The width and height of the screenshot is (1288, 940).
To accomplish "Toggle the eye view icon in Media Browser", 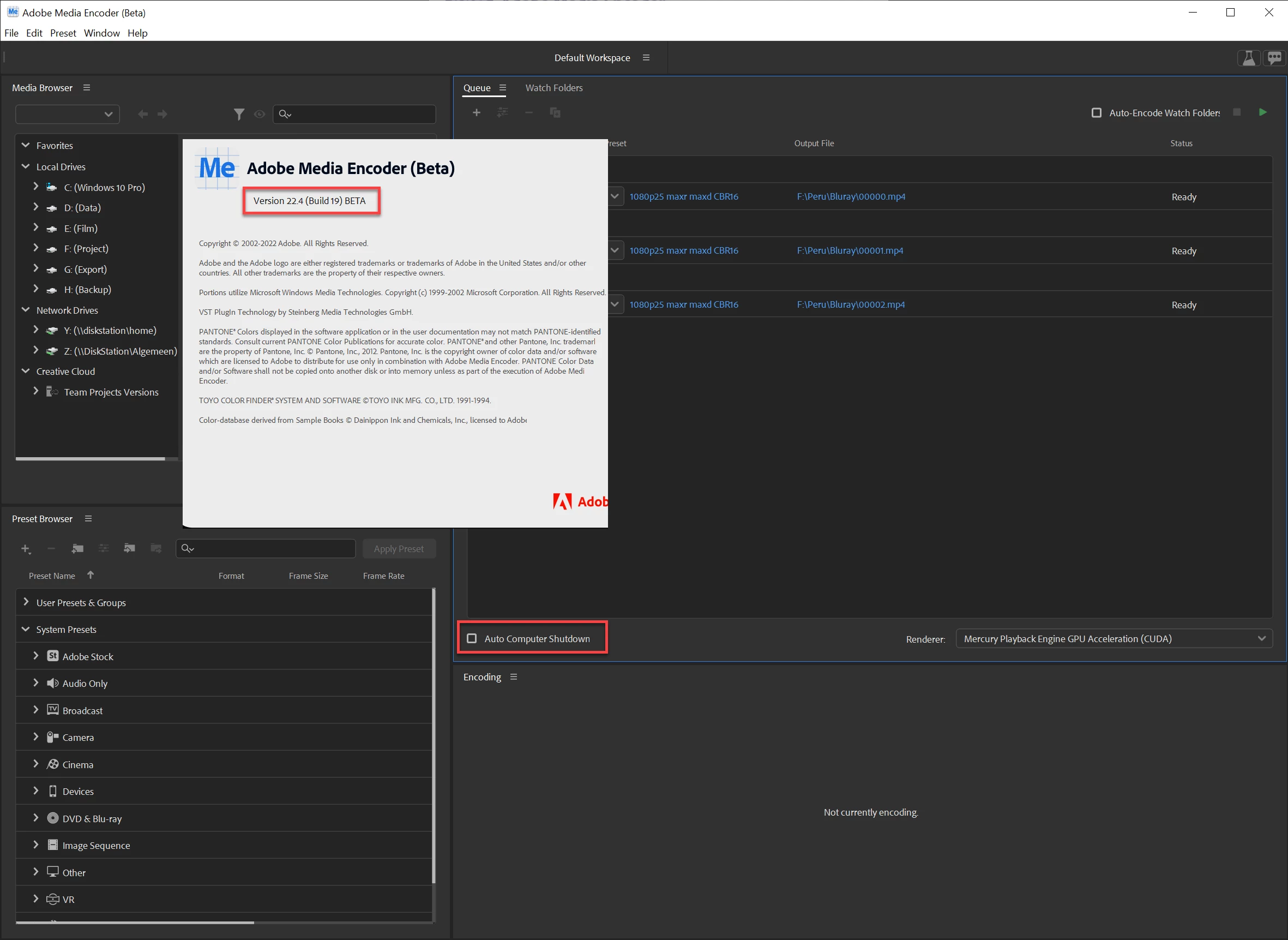I will tap(260, 115).
